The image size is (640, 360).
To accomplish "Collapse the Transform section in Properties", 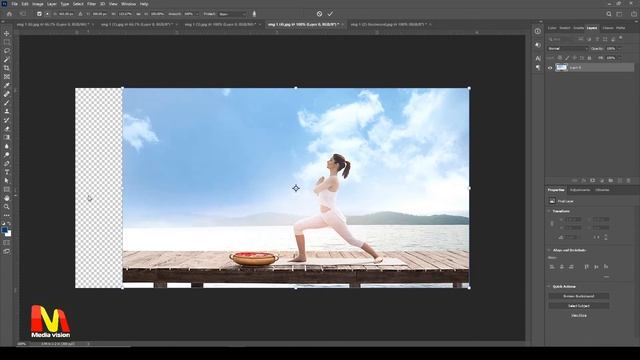I will [549, 211].
